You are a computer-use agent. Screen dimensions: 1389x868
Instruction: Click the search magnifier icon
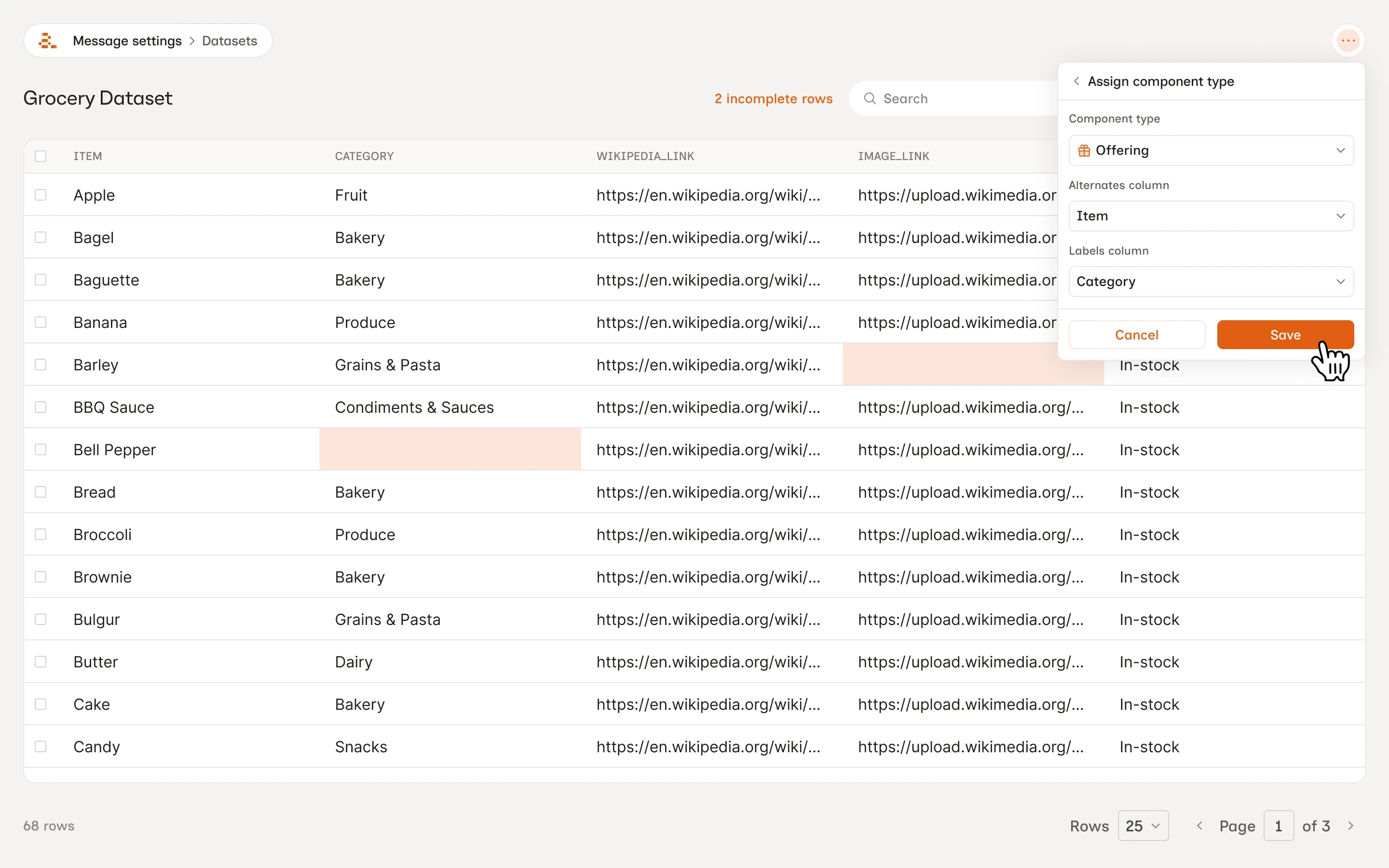pos(870,99)
